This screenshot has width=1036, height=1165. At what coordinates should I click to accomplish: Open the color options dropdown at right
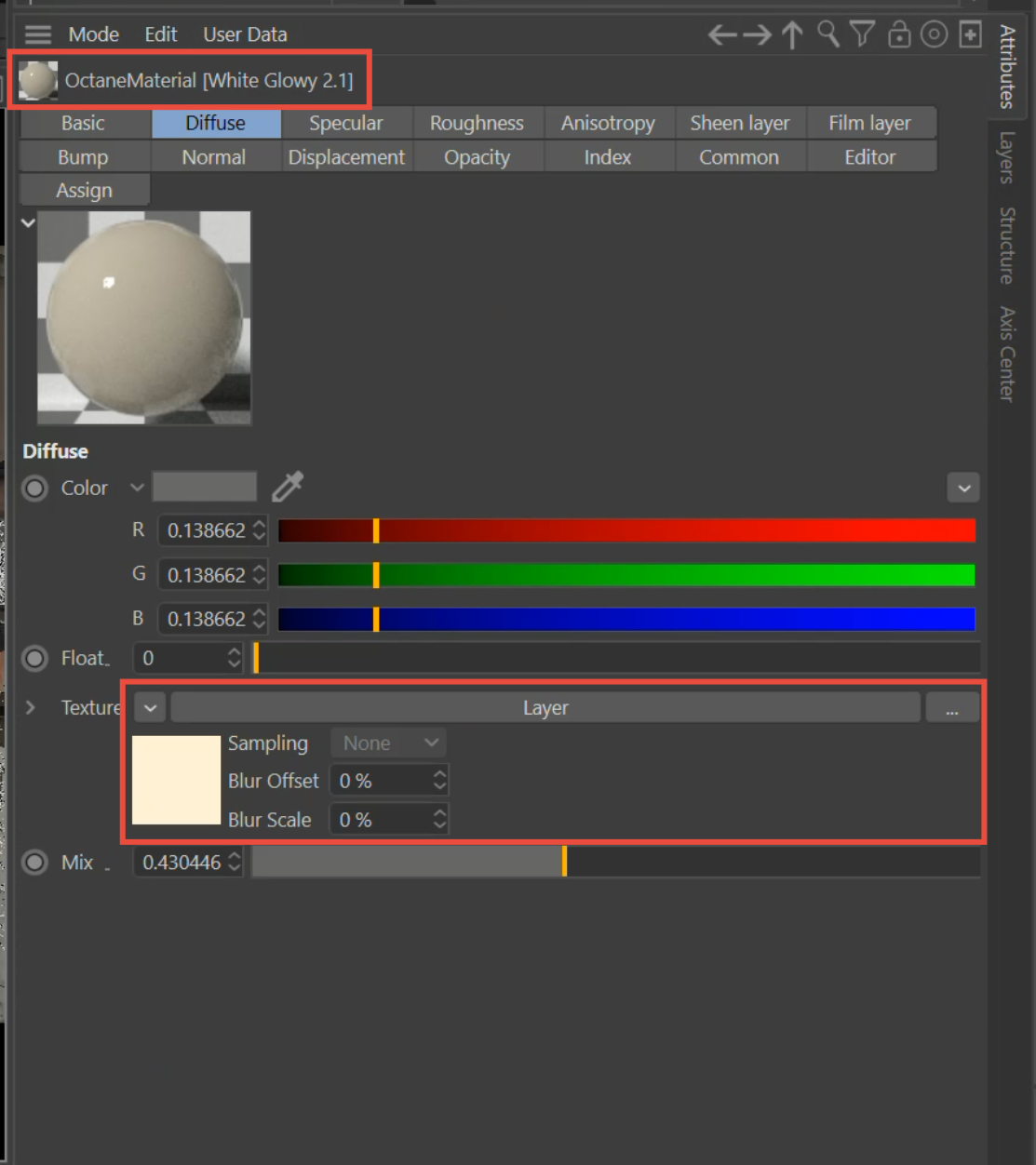(963, 488)
